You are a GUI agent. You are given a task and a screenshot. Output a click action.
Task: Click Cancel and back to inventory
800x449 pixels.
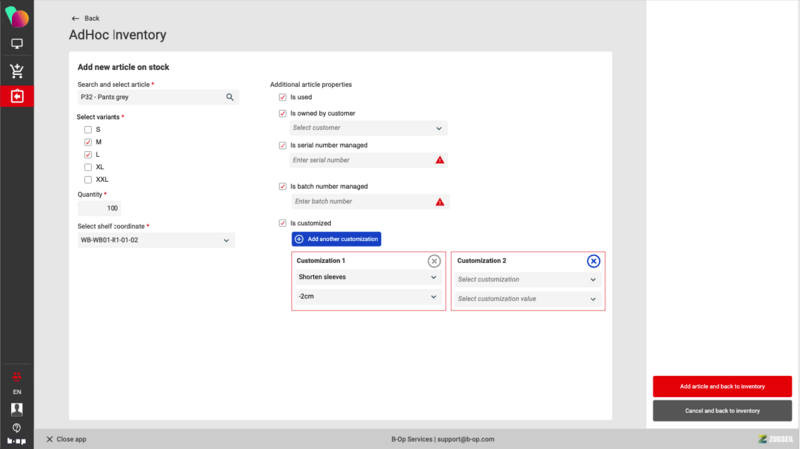pyautogui.click(x=722, y=411)
